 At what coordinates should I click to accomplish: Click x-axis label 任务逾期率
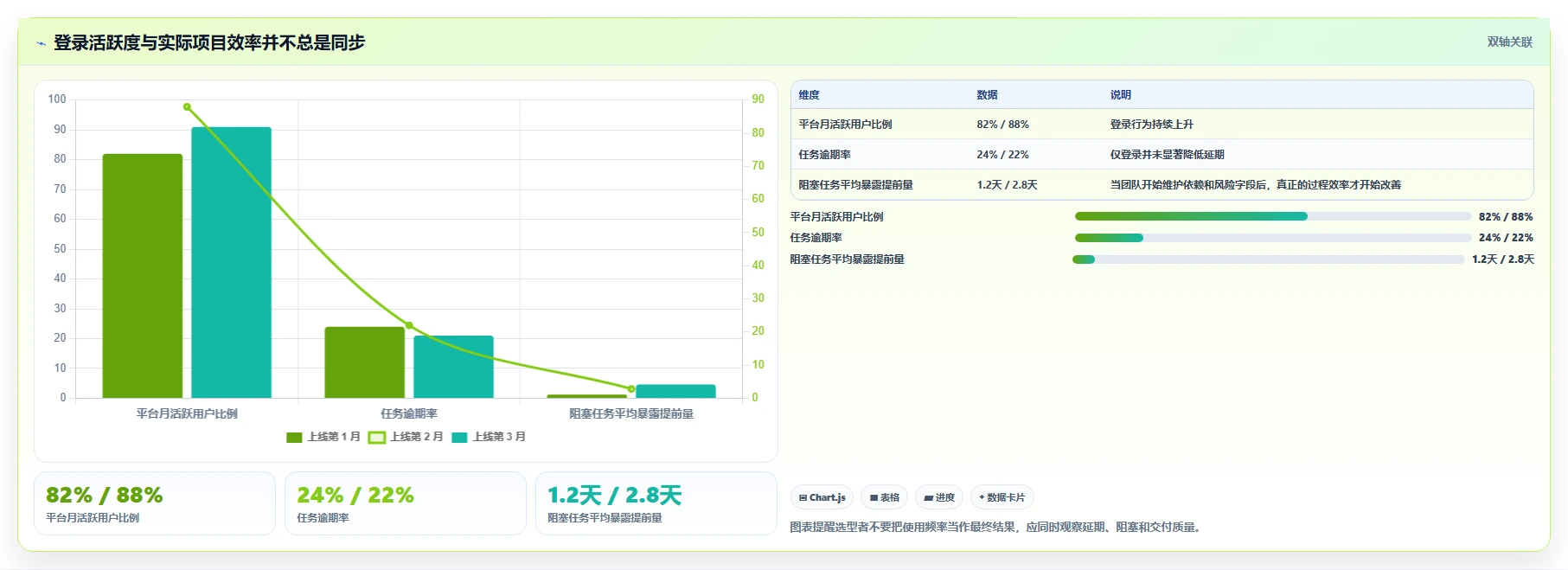(x=409, y=413)
